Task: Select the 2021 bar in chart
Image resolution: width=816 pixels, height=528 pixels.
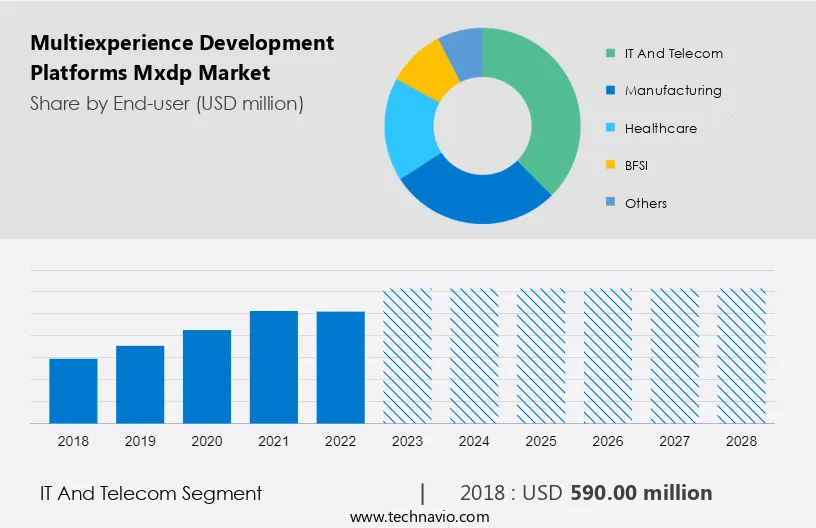Action: pyautogui.click(x=274, y=366)
